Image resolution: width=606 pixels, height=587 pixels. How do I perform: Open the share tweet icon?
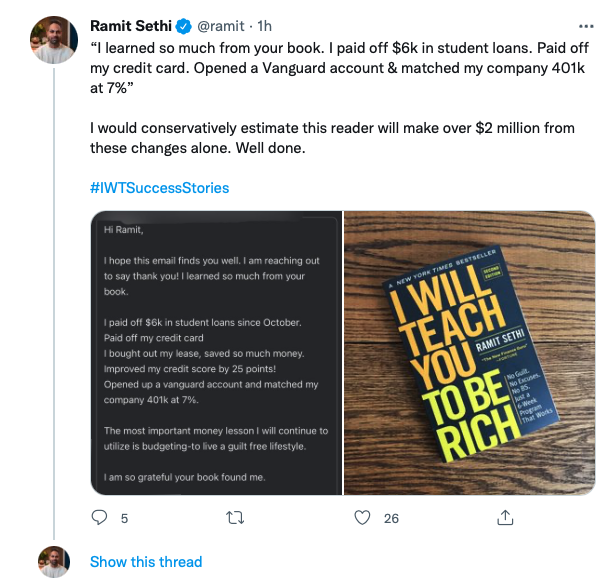pyautogui.click(x=505, y=517)
